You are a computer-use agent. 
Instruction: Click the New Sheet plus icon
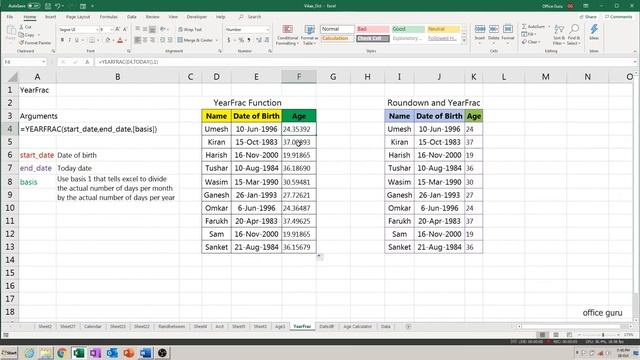tap(408, 327)
